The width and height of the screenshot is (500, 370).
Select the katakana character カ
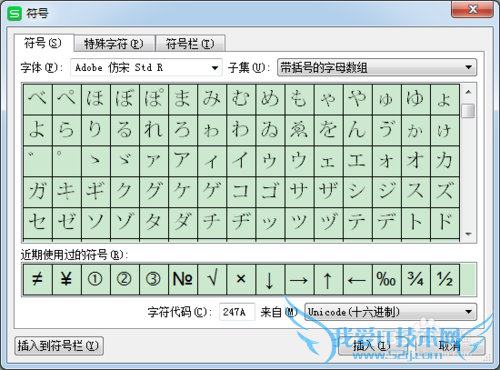click(445, 161)
